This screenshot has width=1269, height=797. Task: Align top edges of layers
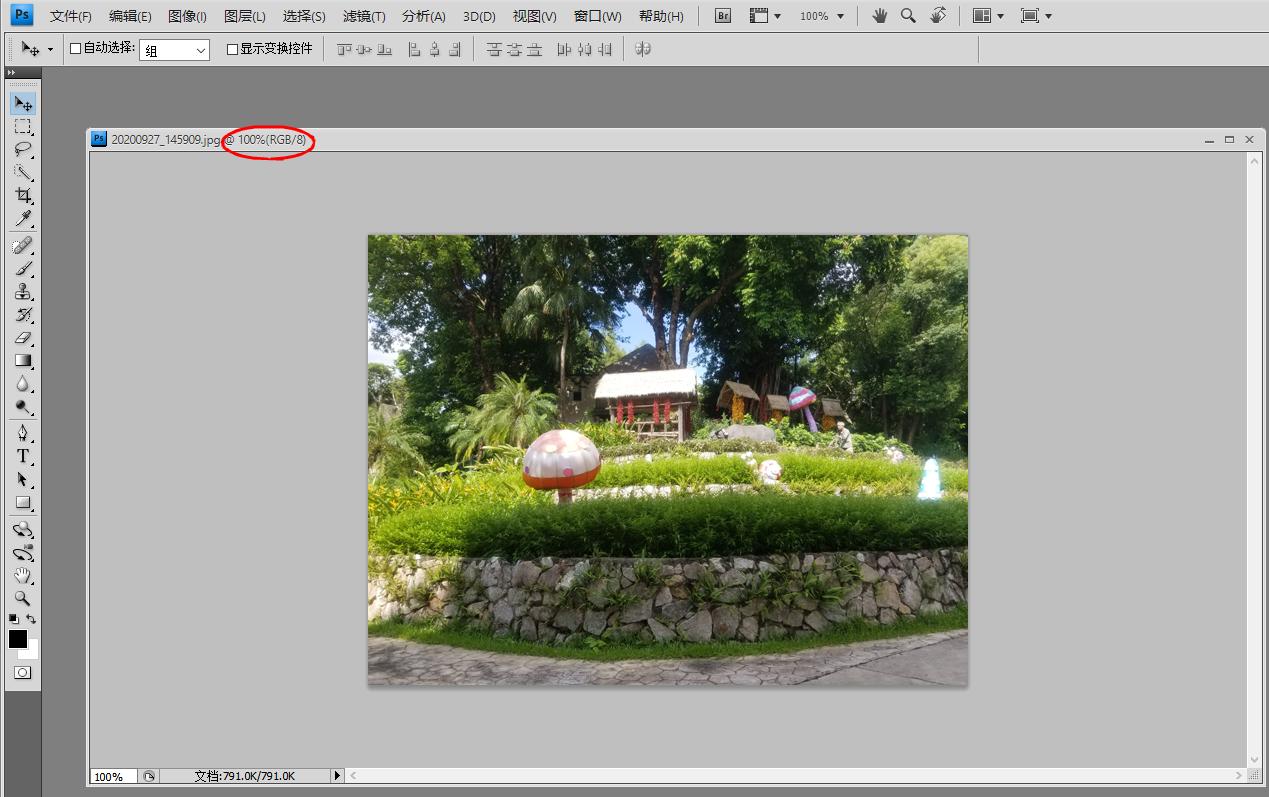point(345,49)
